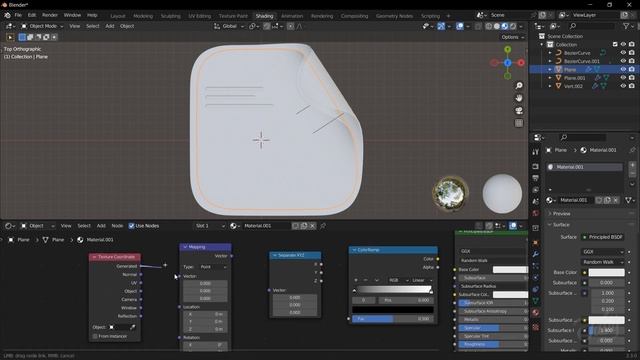Click the zoom magnifier icon in viewport
The width and height of the screenshot is (640, 360).
(x=519, y=86)
